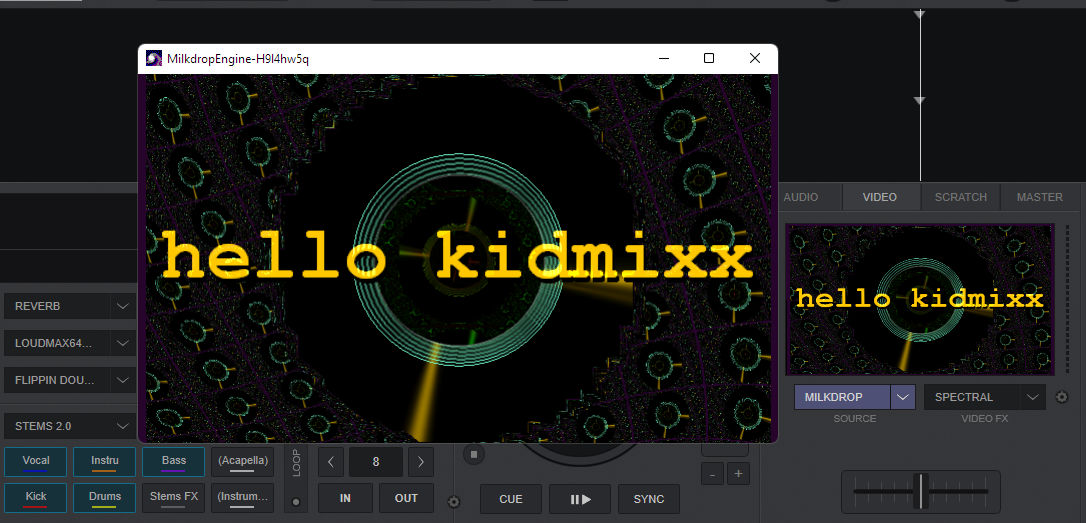The width and height of the screenshot is (1086, 523).
Task: Toggle the play/pause button
Action: click(580, 499)
